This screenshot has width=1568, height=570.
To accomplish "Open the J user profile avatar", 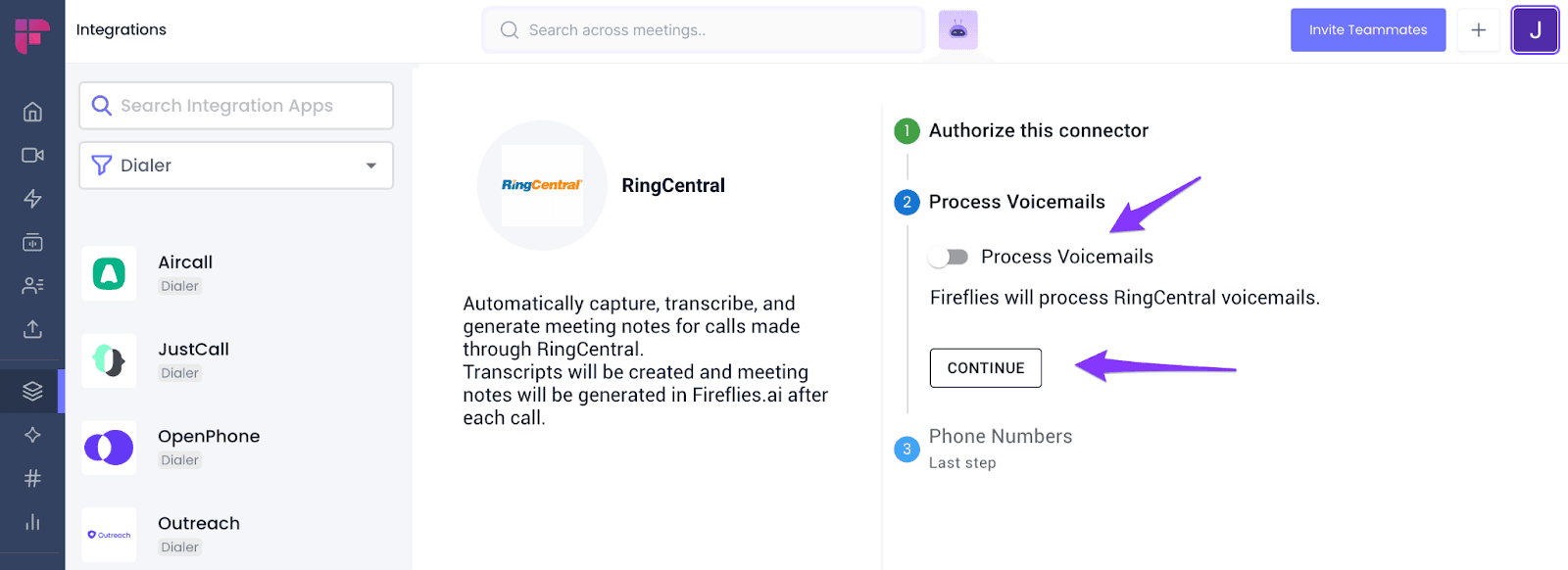I will tap(1535, 30).
